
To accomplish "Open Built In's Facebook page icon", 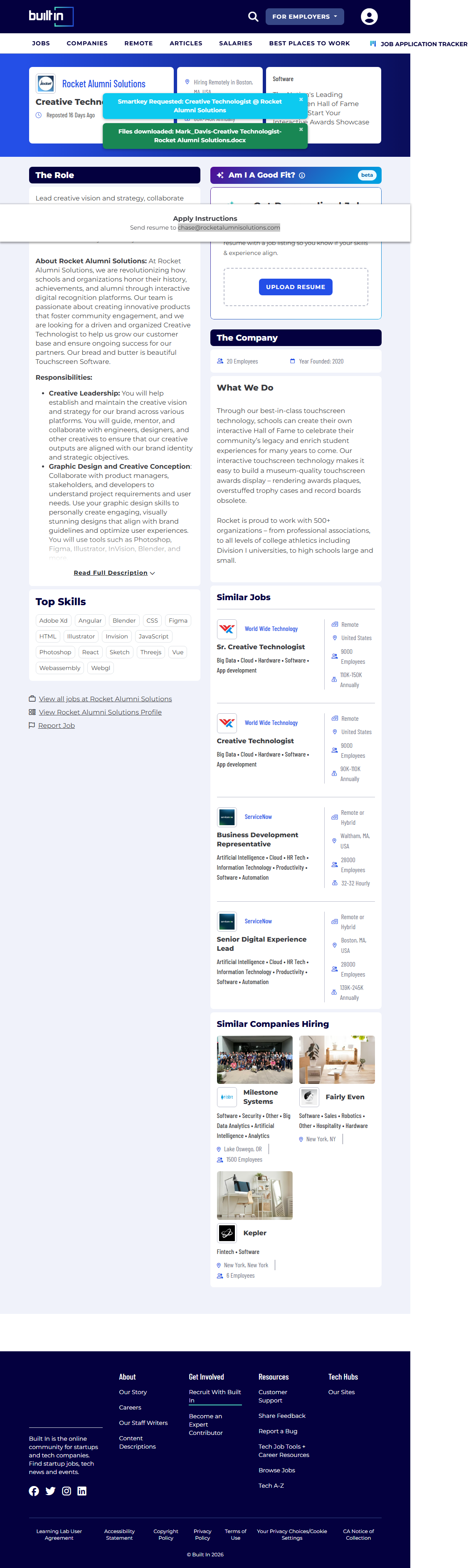I will (34, 1491).
